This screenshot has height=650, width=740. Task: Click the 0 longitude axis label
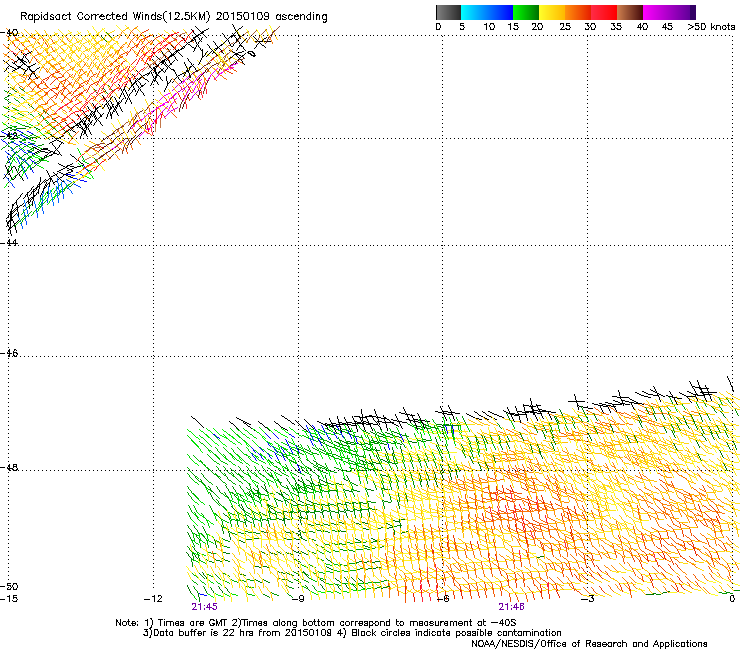[x=732, y=599]
